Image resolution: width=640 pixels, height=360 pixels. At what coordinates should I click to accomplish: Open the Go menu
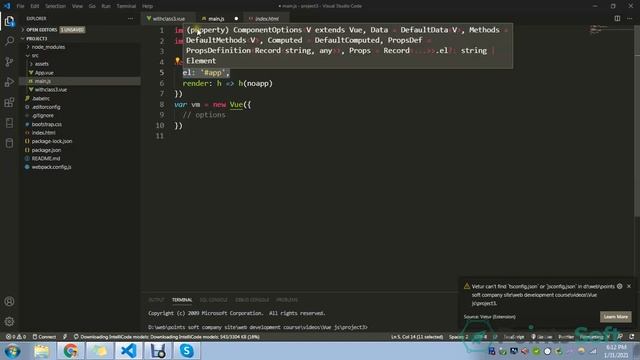[x=92, y=6]
